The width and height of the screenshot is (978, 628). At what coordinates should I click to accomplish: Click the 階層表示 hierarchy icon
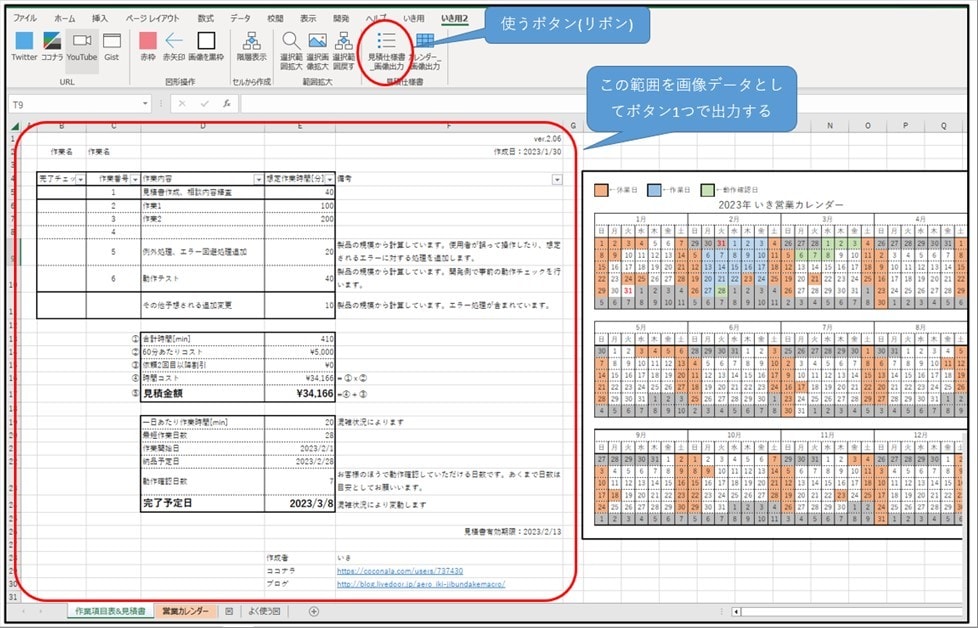click(x=251, y=46)
